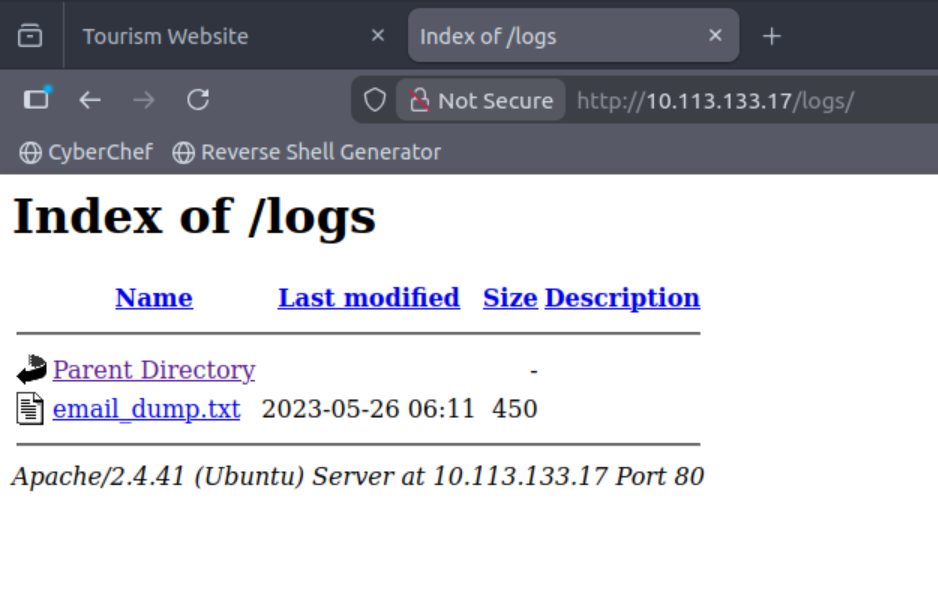Close the Index of /logs tab

[715, 36]
